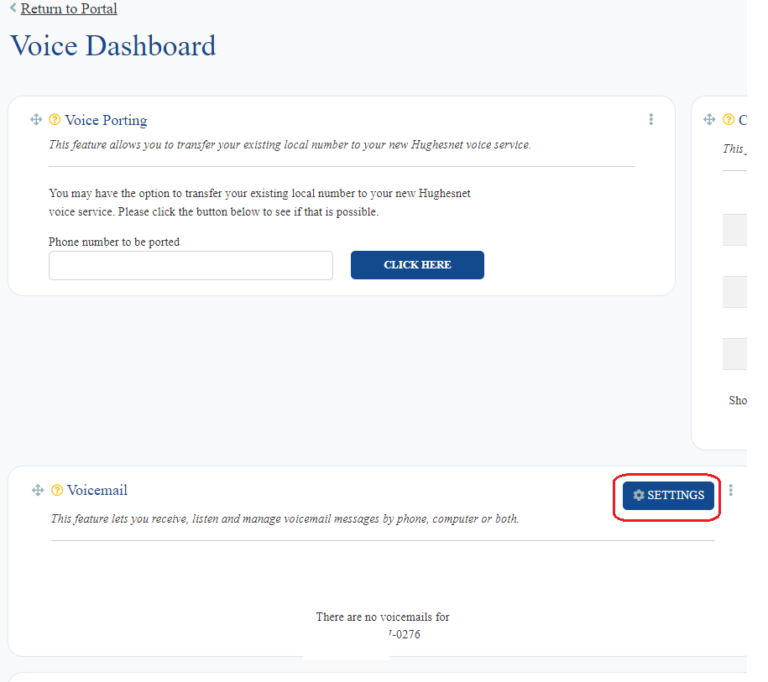
Task: Select the Voice Porting card title
Action: (x=106, y=120)
